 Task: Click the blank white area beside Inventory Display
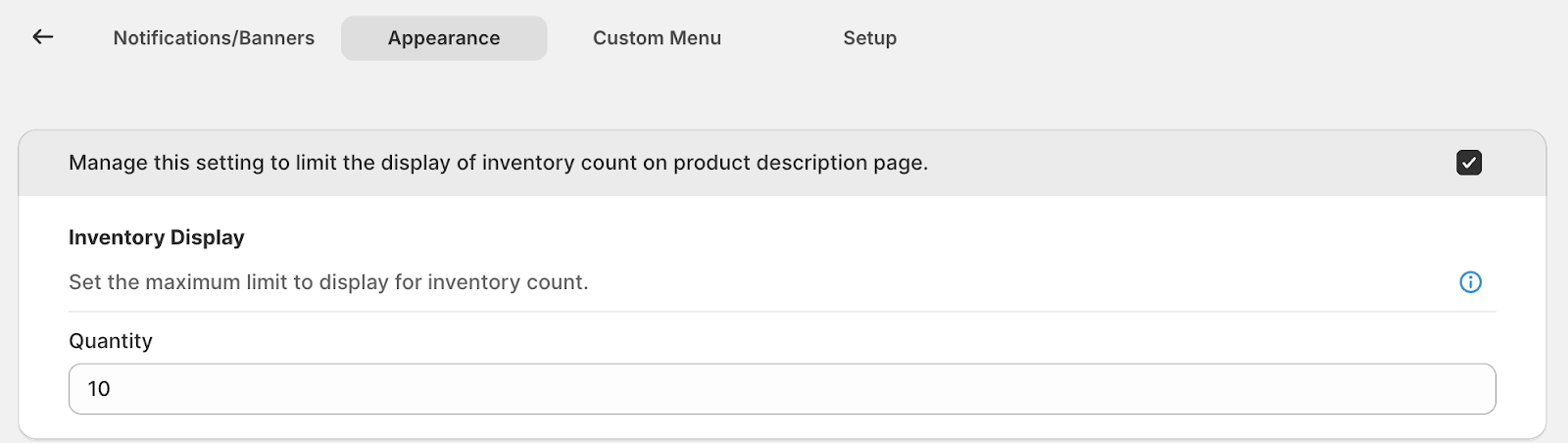click(784, 238)
